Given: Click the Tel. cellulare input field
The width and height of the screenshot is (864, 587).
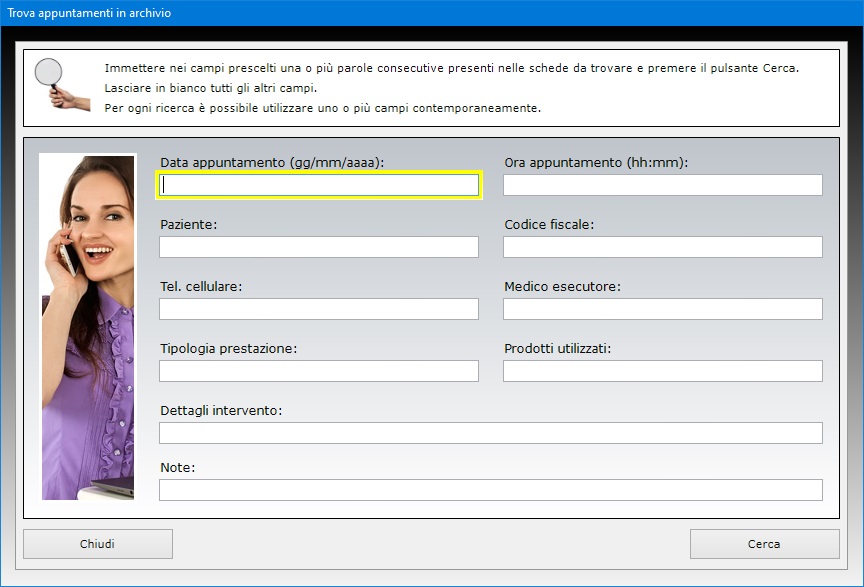Looking at the screenshot, I should tap(319, 309).
